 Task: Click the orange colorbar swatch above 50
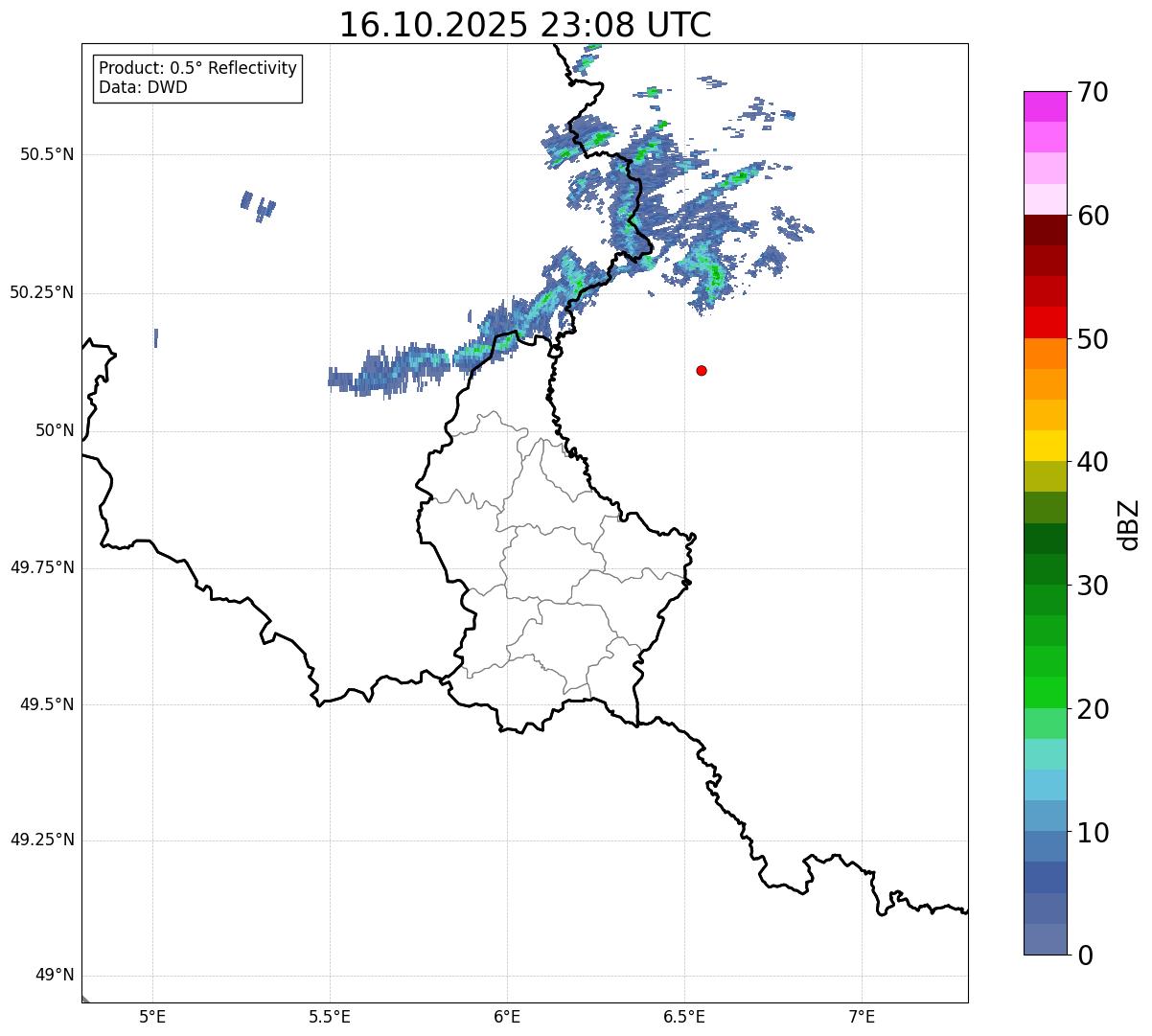pyautogui.click(x=1045, y=354)
